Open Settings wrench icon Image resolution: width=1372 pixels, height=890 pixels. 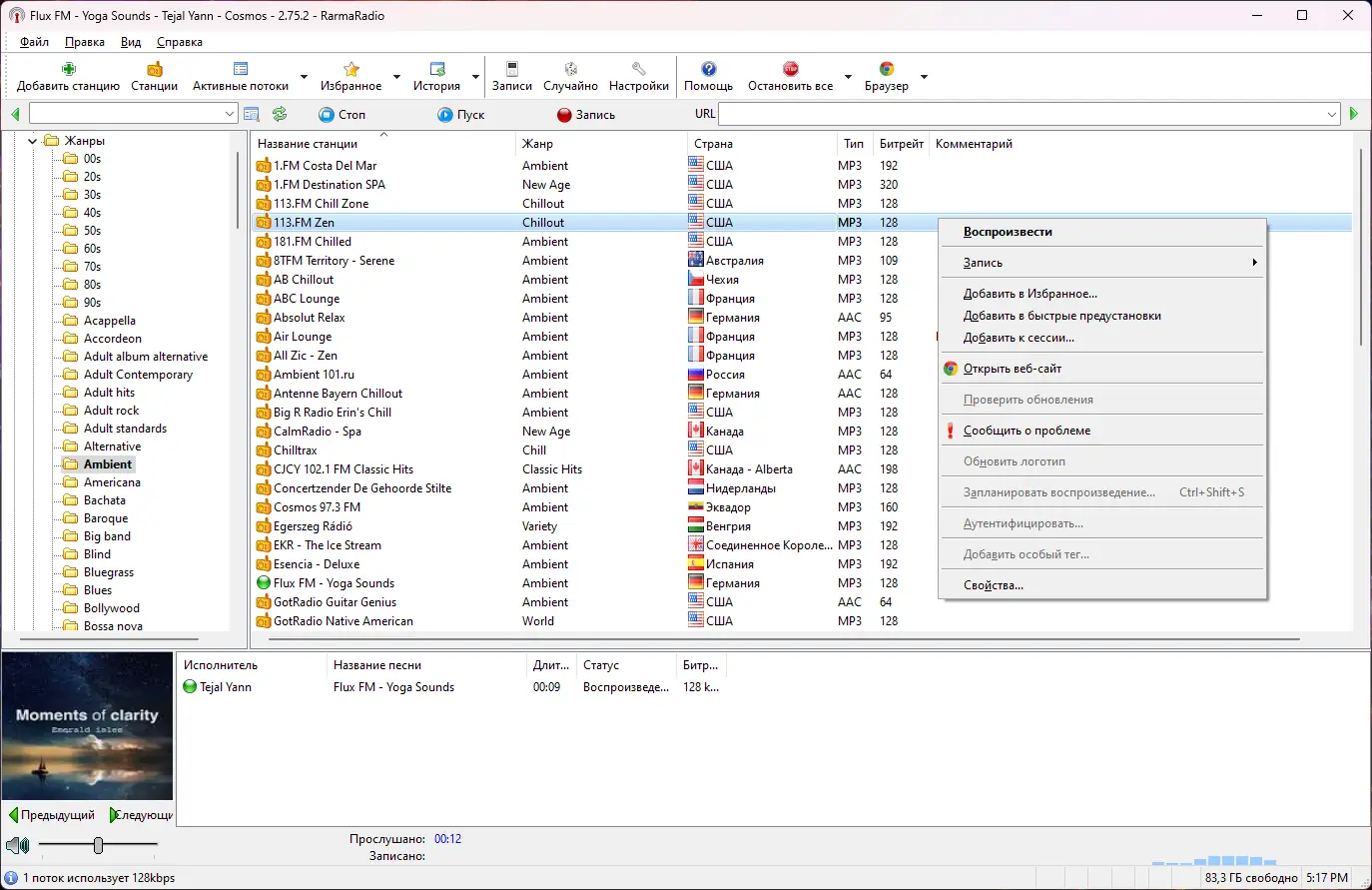(x=639, y=69)
